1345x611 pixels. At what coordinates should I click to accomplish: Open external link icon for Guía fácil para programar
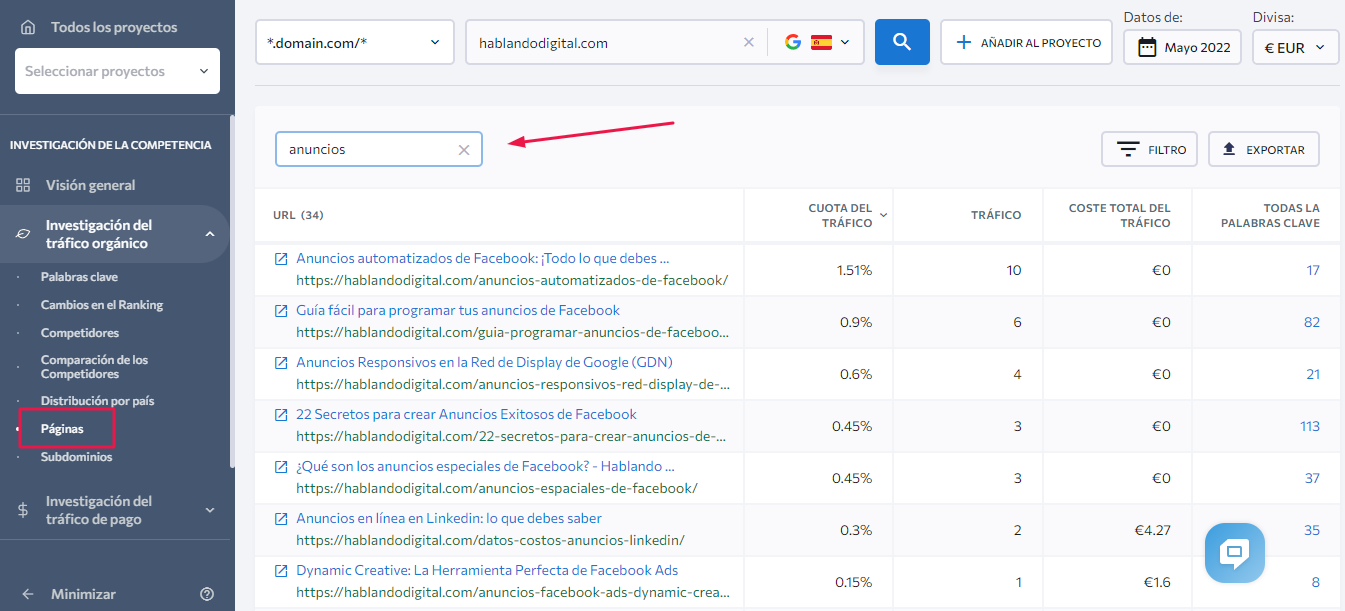point(281,311)
